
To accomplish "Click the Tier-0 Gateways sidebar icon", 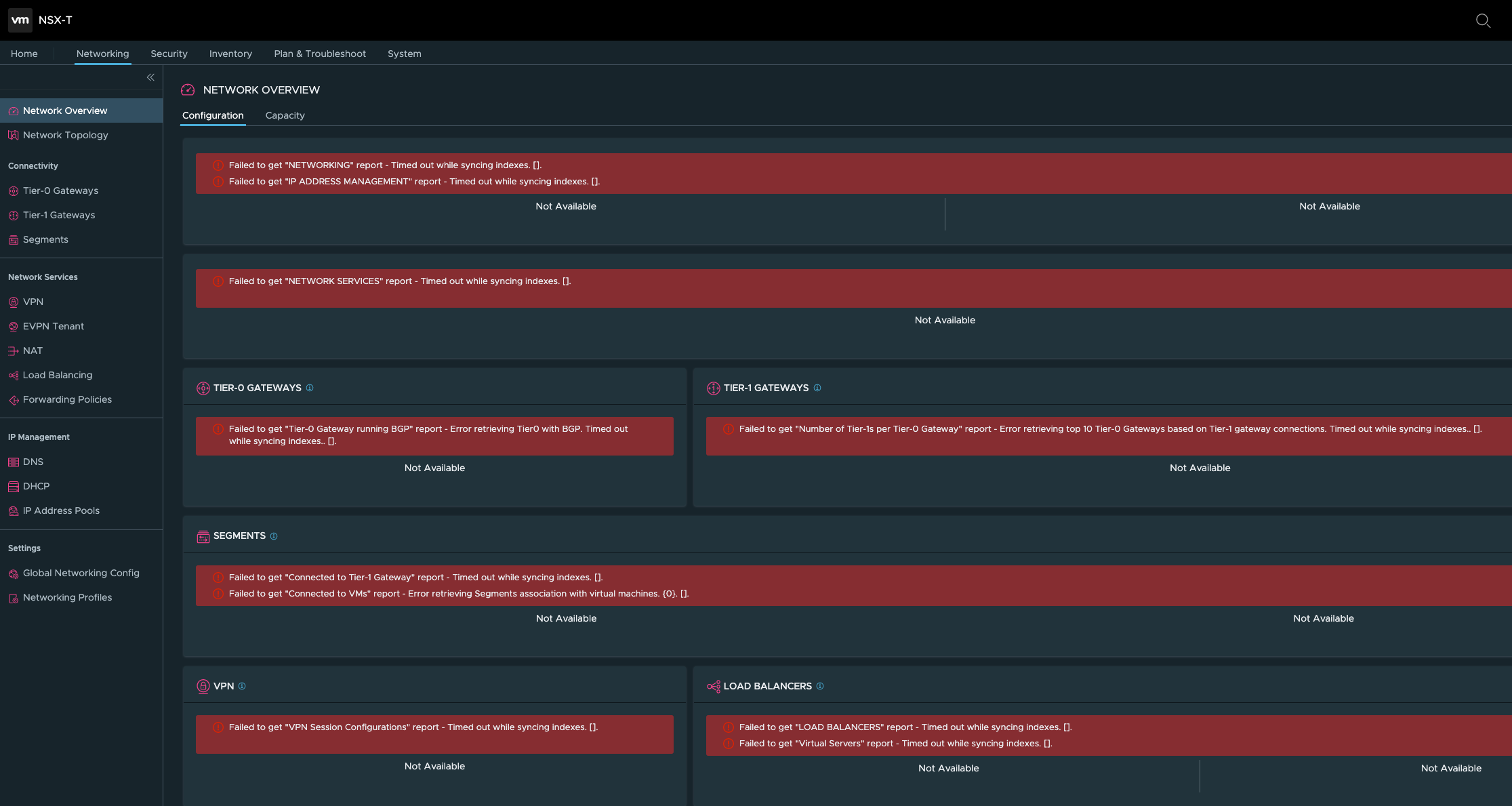I will click(14, 191).
